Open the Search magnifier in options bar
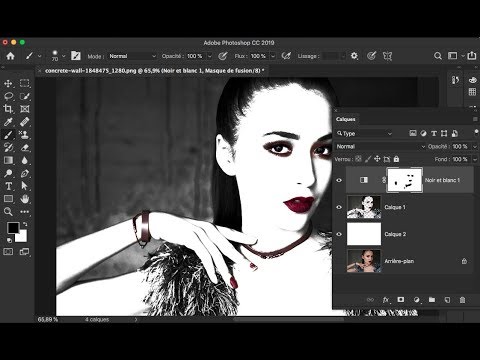The height and width of the screenshot is (360, 480). coord(438,56)
